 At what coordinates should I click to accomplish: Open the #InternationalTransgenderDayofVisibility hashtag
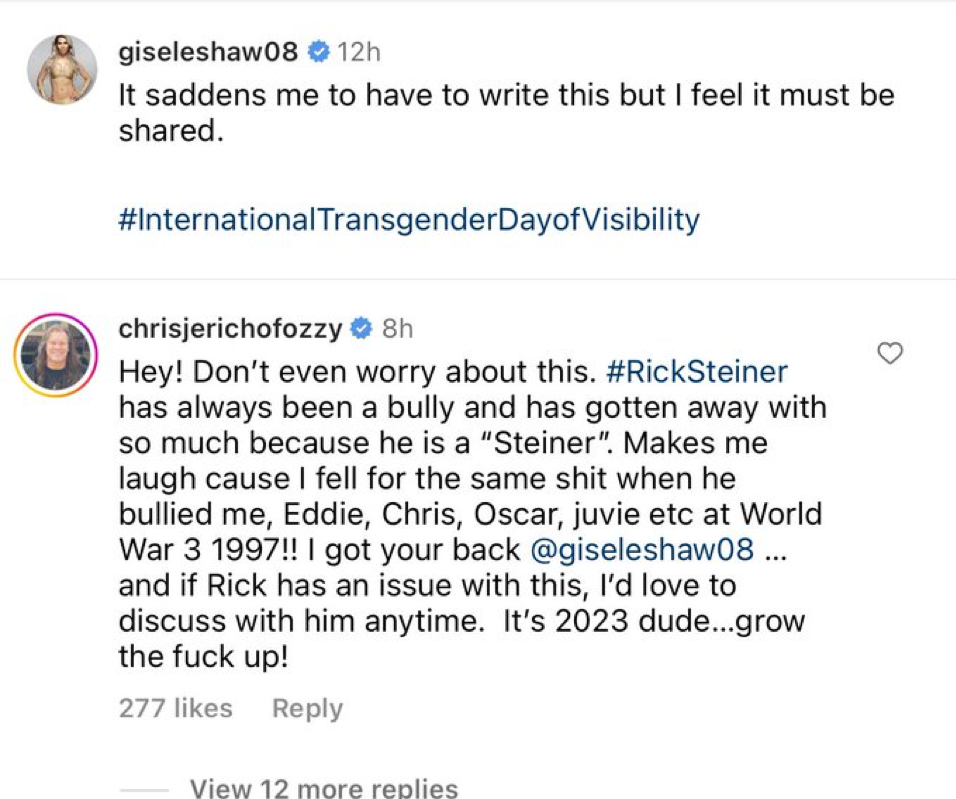point(408,219)
